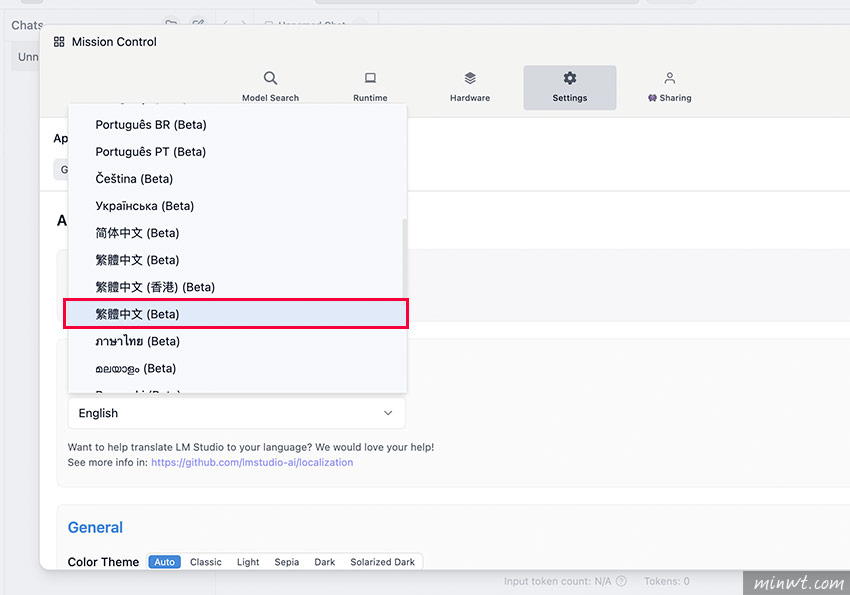Set Color Theme to Classic
The height and width of the screenshot is (595, 850).
pos(205,562)
